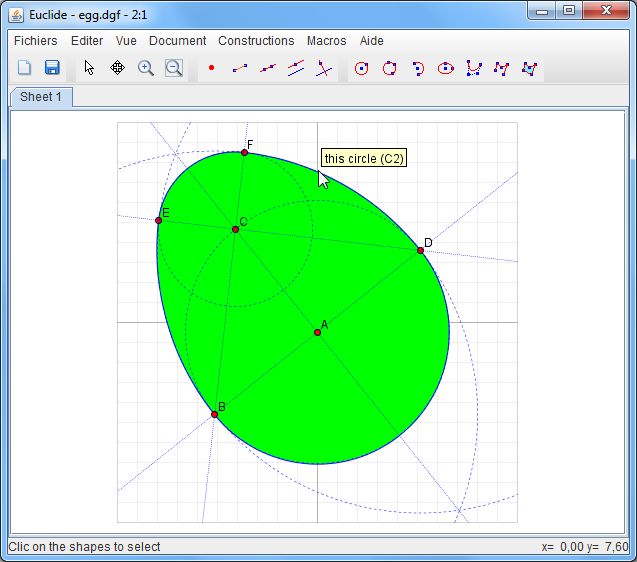The height and width of the screenshot is (562, 637).
Task: Open the Constructions menu
Action: [256, 41]
